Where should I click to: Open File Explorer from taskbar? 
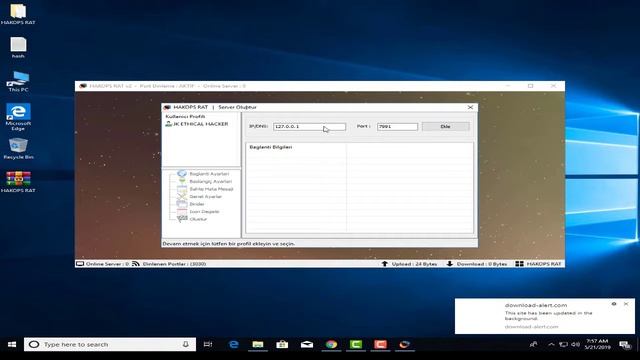click(x=258, y=344)
